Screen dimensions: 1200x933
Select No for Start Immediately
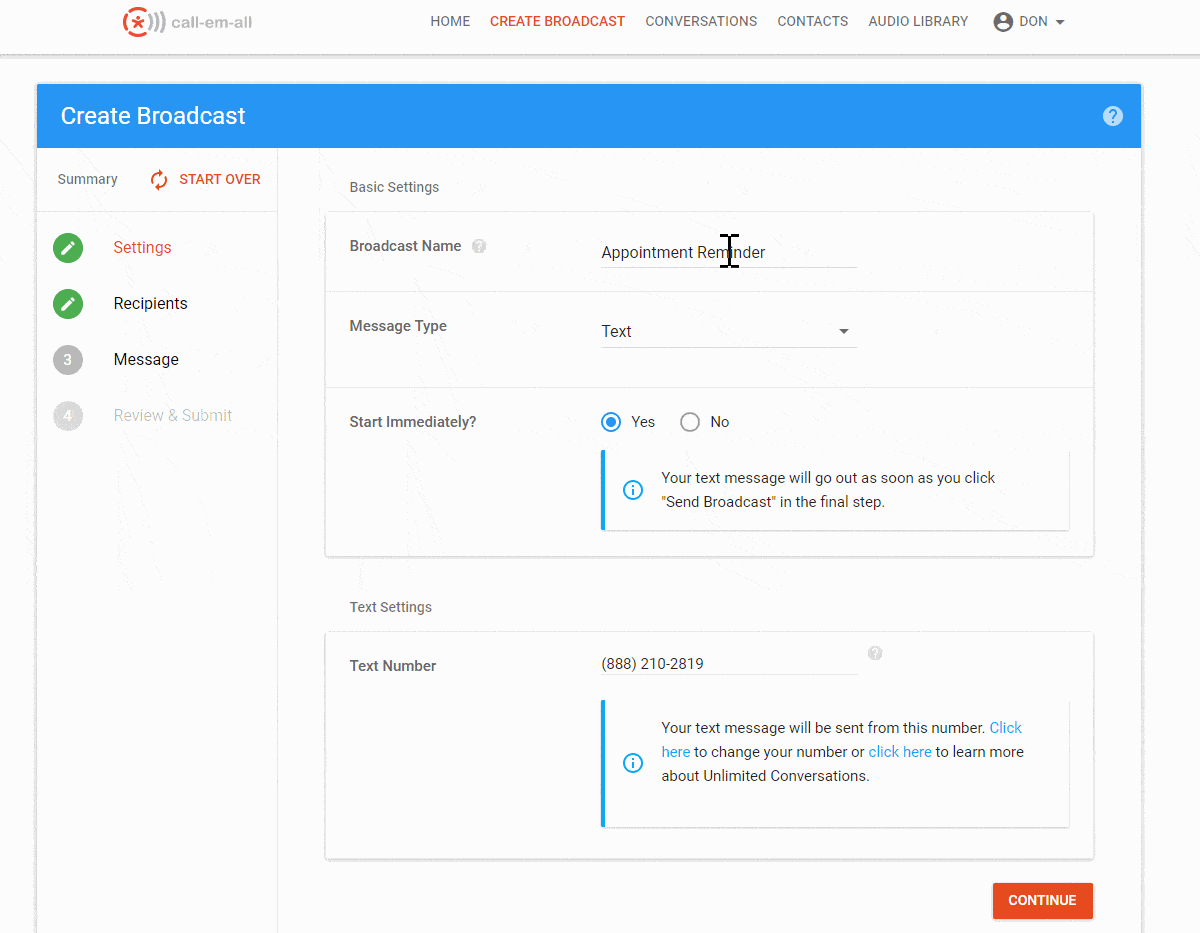[690, 422]
